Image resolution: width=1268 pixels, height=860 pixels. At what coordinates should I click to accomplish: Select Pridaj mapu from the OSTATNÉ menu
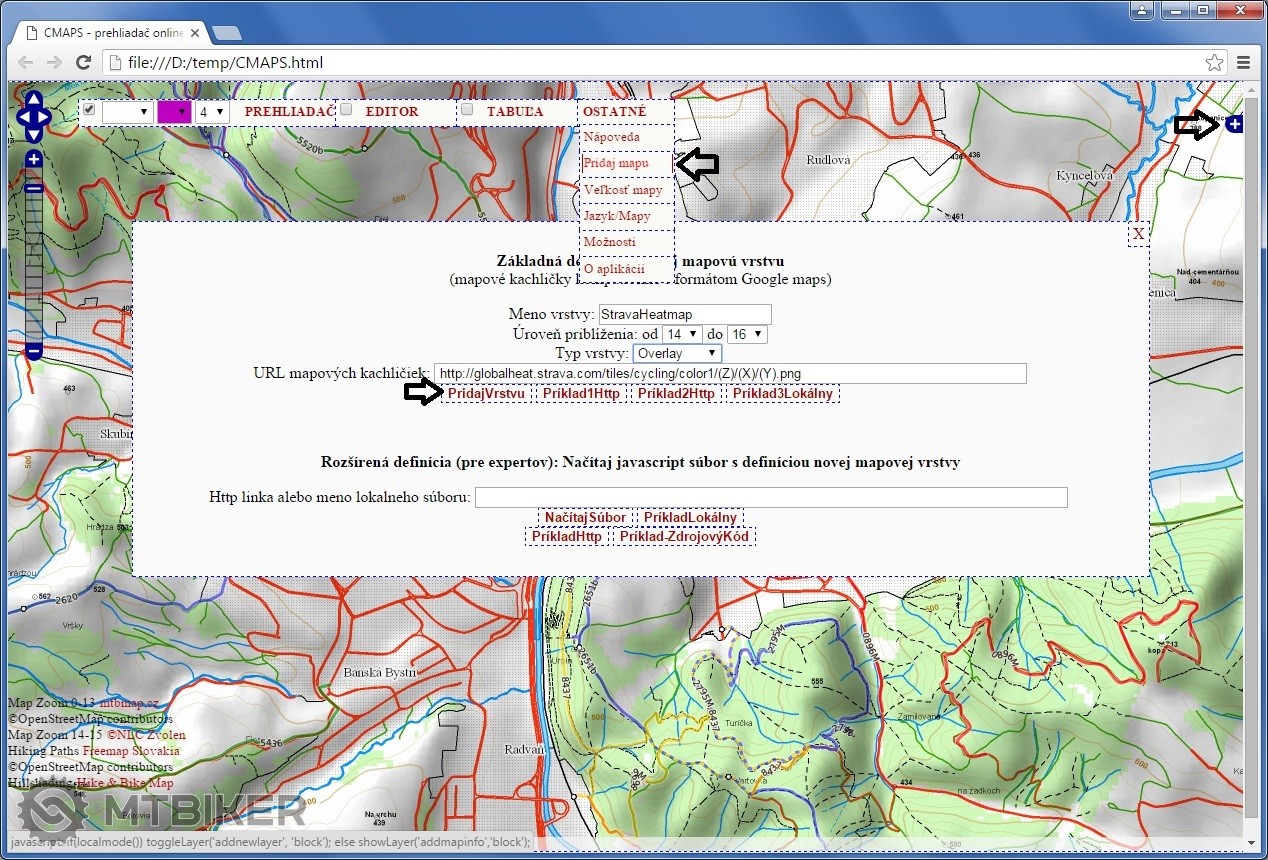tap(616, 163)
